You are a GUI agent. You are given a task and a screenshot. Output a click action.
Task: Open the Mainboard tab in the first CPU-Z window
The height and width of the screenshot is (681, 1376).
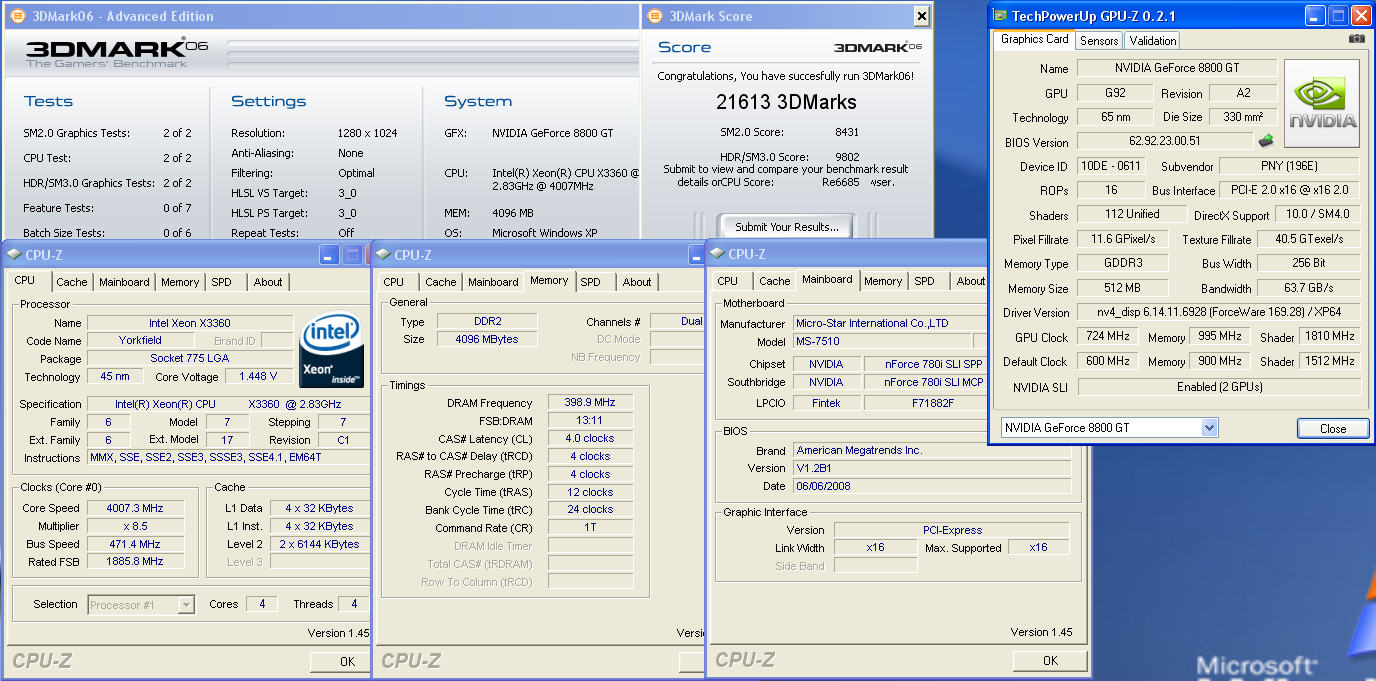click(124, 282)
